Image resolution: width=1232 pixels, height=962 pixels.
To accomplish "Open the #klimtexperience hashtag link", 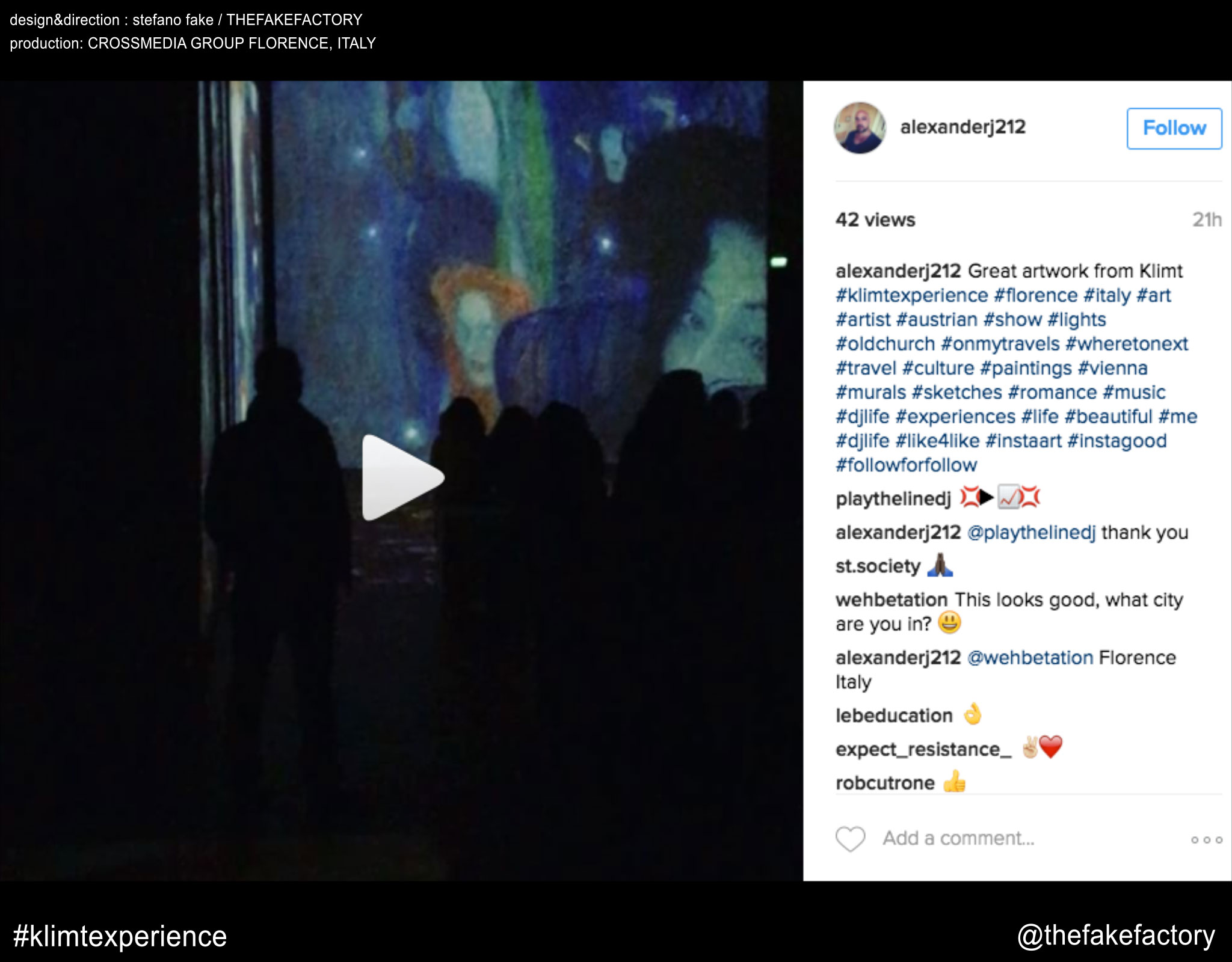I will coord(911,295).
